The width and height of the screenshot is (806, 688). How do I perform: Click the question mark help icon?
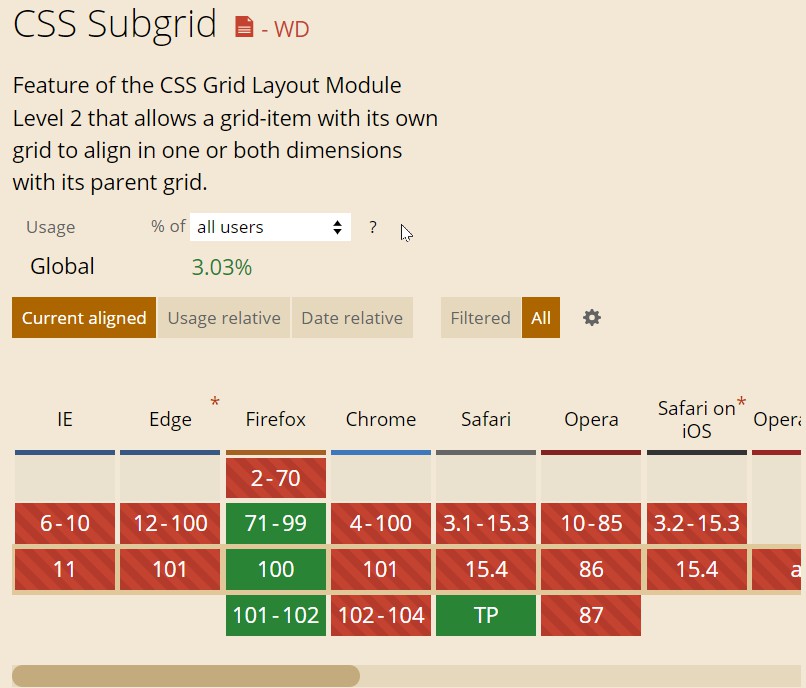[x=372, y=227]
